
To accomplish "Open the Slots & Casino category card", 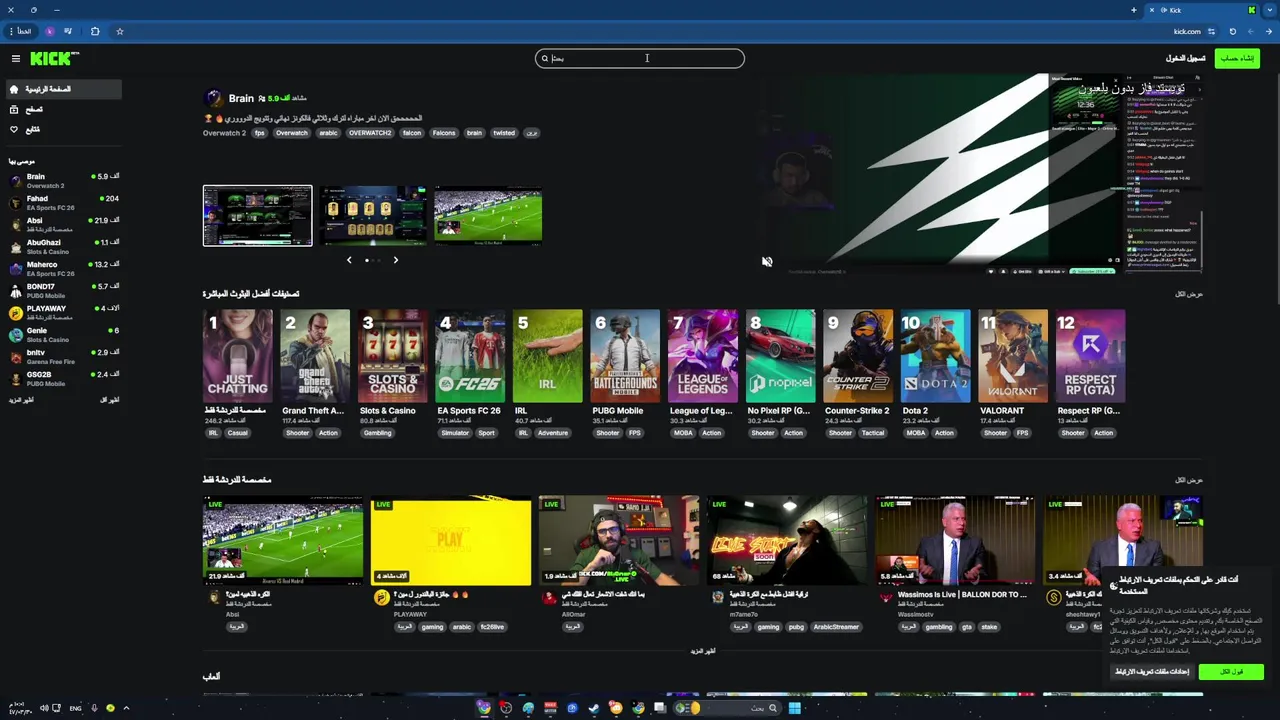I will (x=392, y=356).
